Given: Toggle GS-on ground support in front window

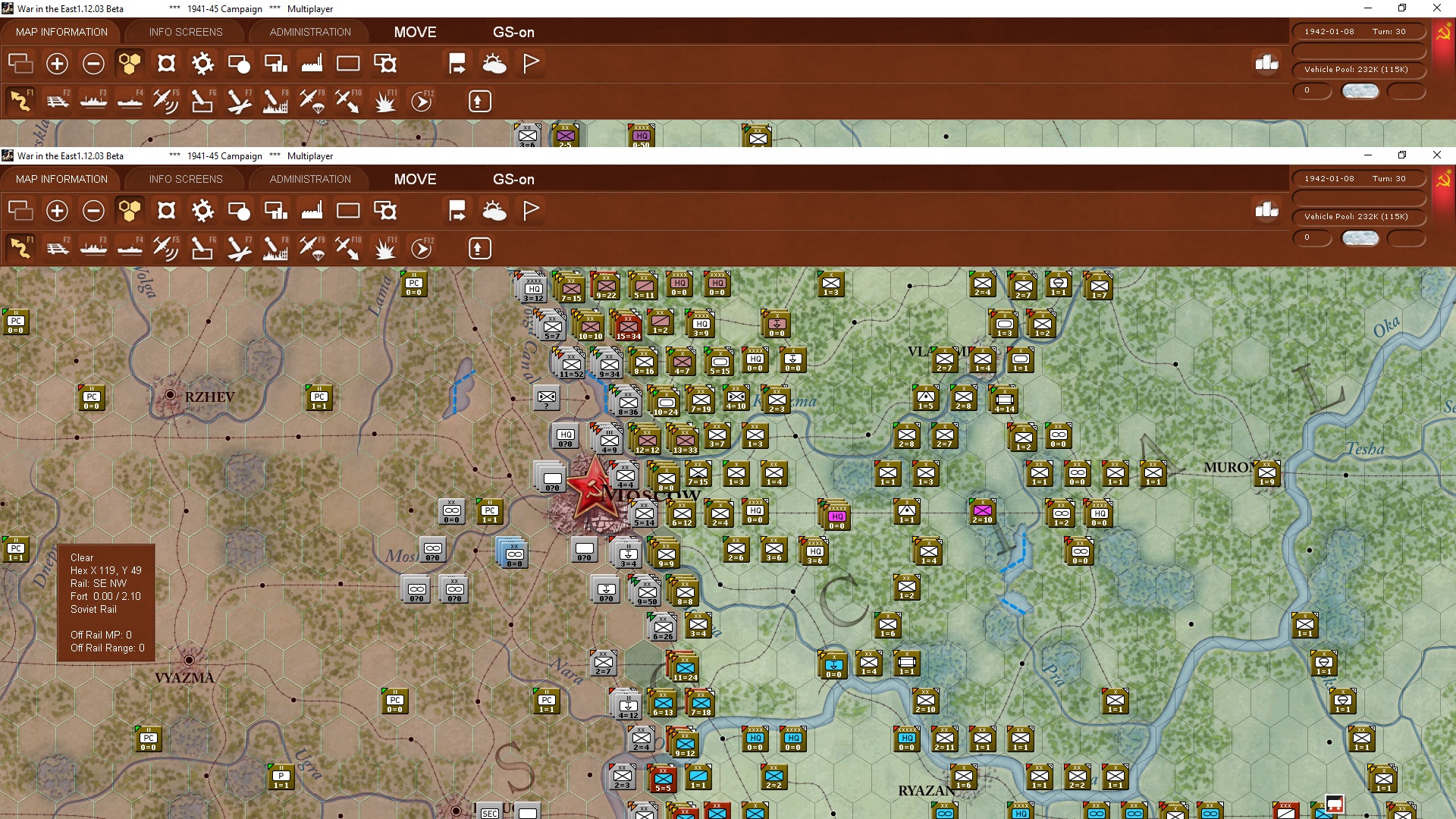Looking at the screenshot, I should pos(513,180).
